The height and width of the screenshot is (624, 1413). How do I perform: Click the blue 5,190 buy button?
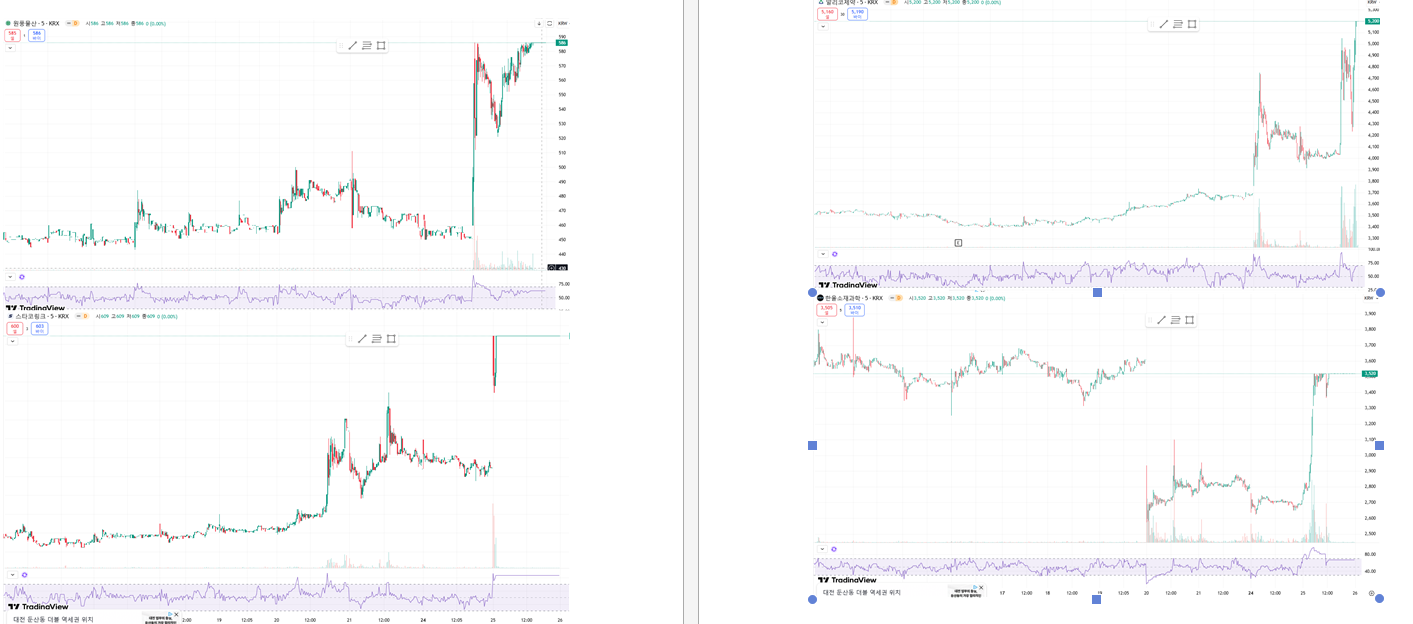857,14
